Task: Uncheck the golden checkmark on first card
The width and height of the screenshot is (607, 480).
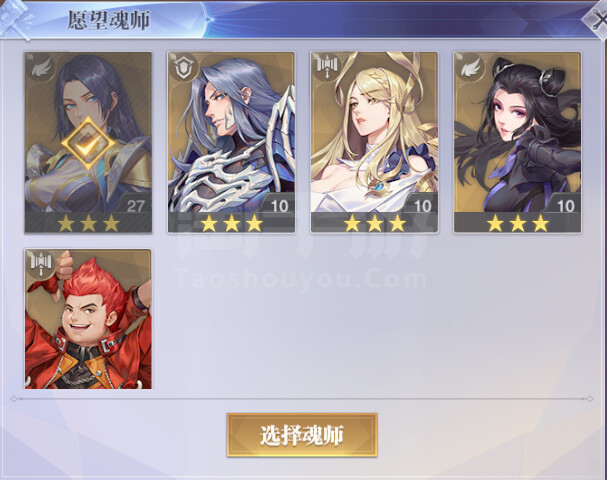Action: 88,143
